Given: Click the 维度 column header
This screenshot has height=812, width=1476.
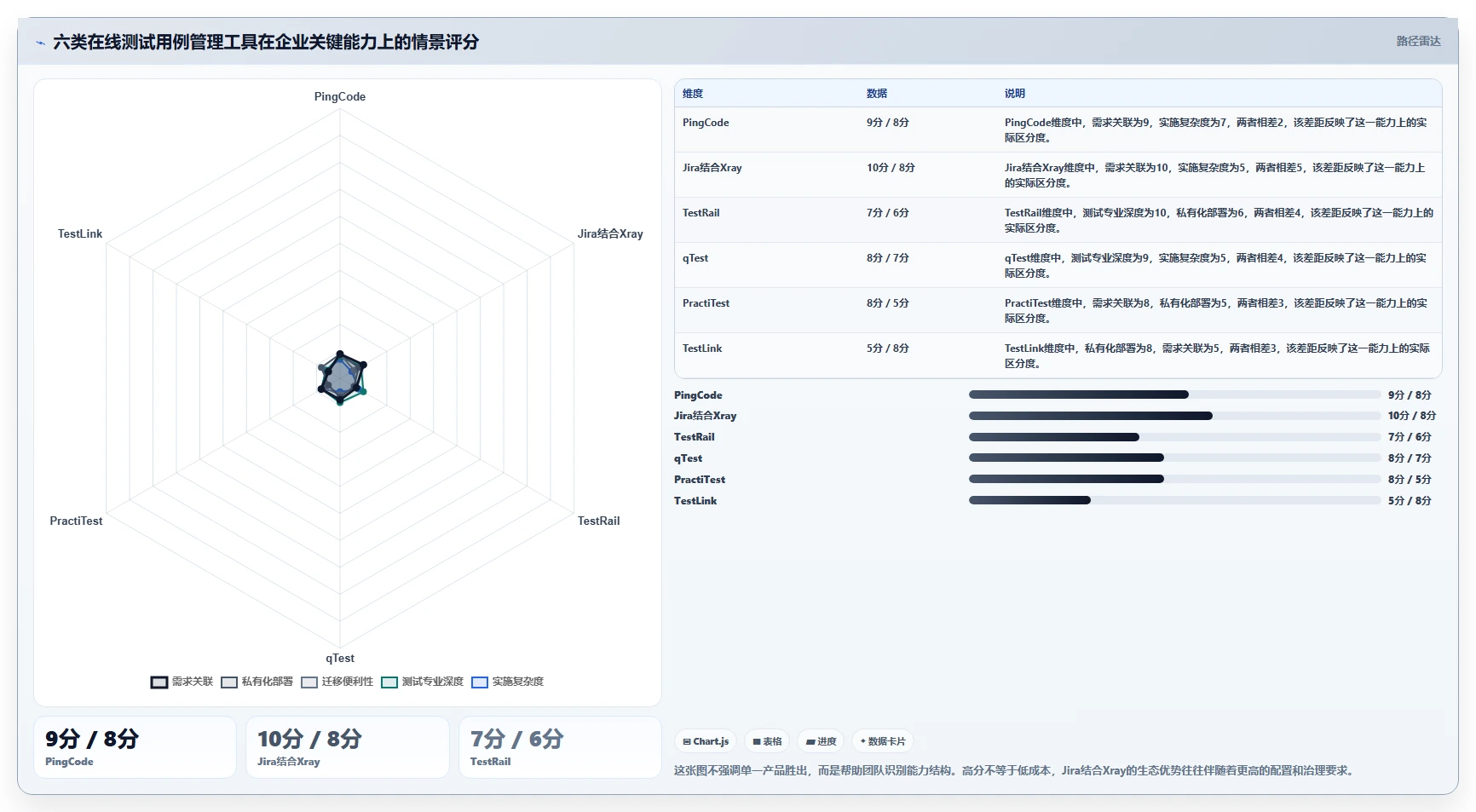Looking at the screenshot, I should (693, 94).
